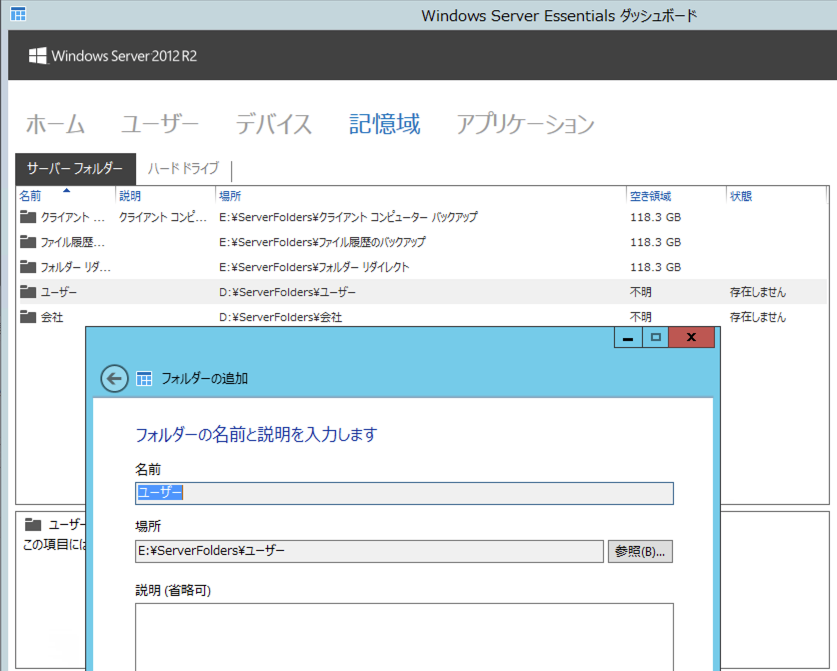
Task: Click dialog icon beside フォルダーの追加 title
Action: point(144,378)
